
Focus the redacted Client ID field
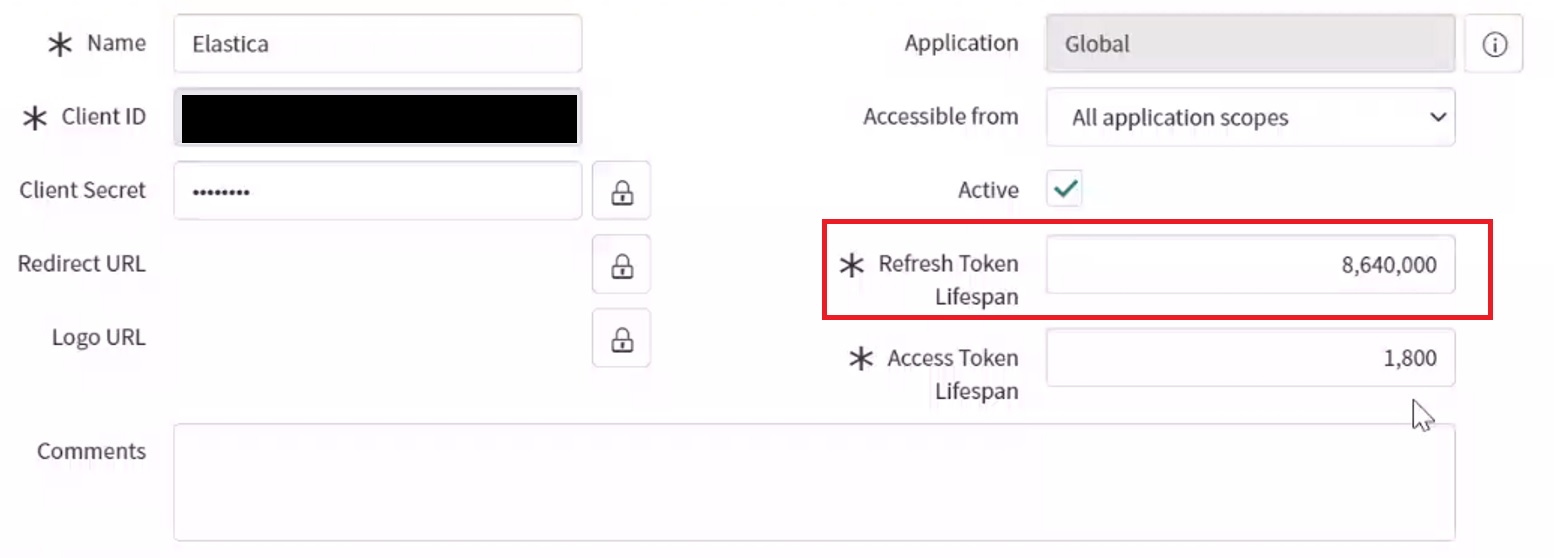[x=377, y=118]
